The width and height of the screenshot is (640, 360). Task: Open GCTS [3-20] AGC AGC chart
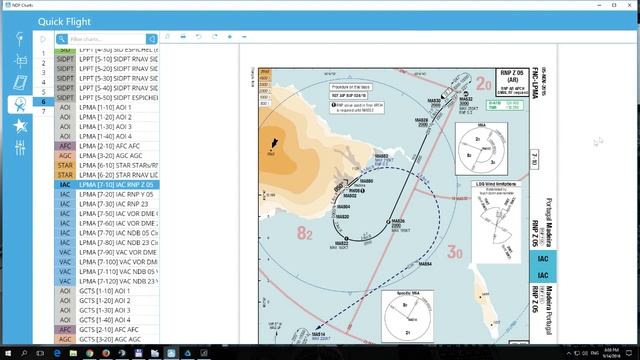(x=107, y=339)
